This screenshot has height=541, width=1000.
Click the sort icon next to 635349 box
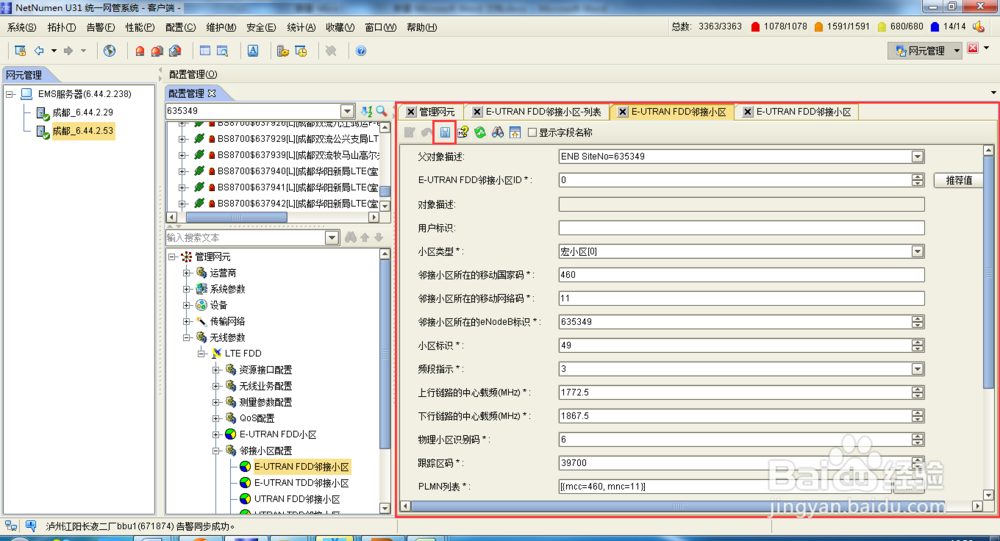[367, 111]
